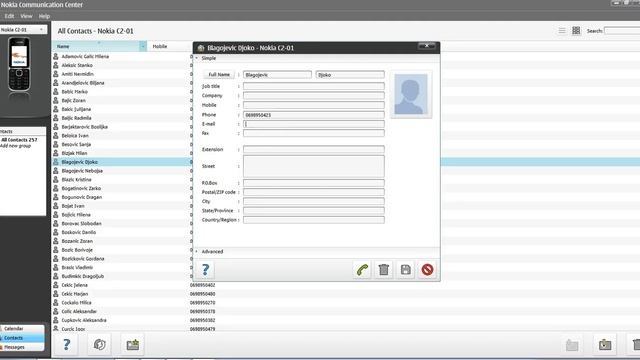This screenshot has width=640, height=360.
Task: Click the Extension input field
Action: click(x=313, y=149)
